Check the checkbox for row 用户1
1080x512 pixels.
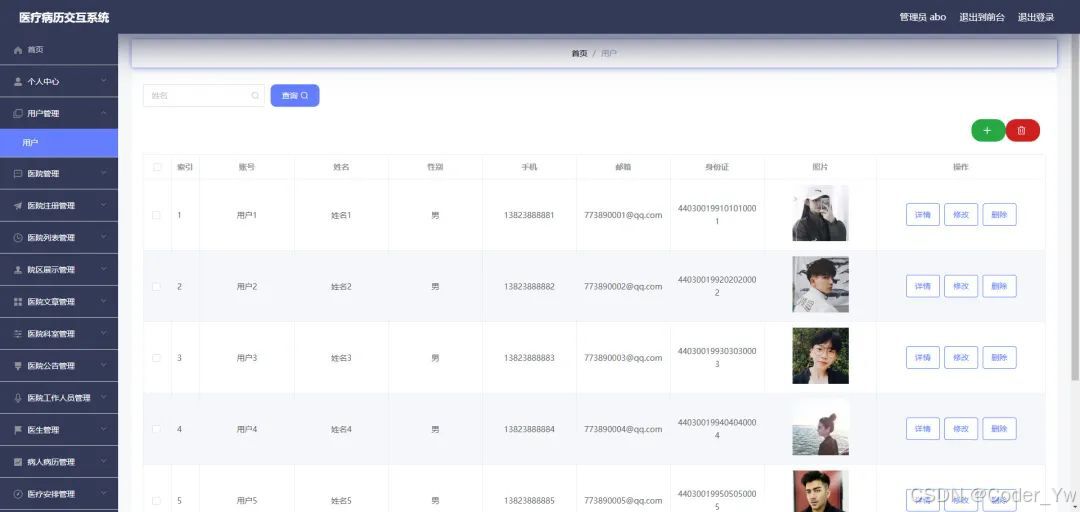(156, 215)
